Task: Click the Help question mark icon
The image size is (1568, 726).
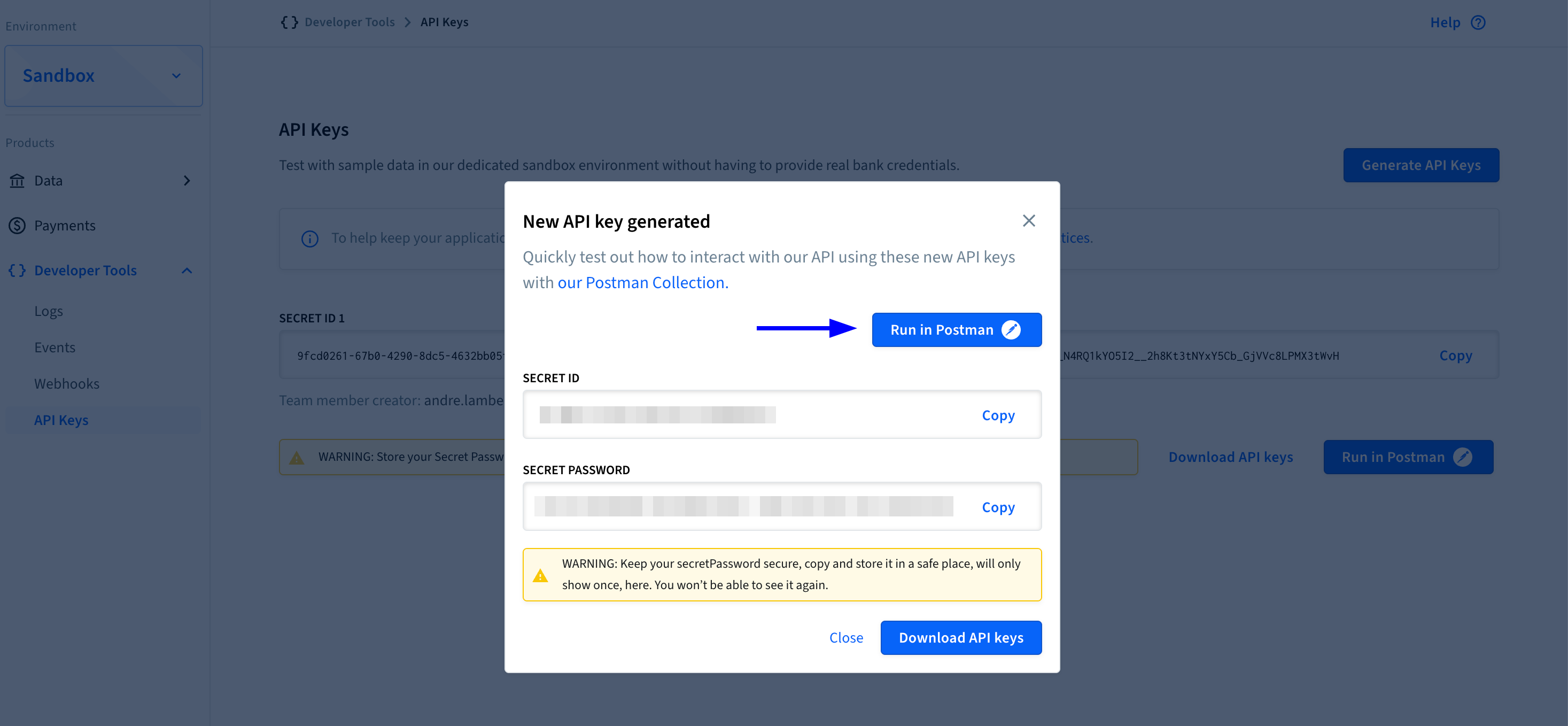Action: pos(1478,22)
